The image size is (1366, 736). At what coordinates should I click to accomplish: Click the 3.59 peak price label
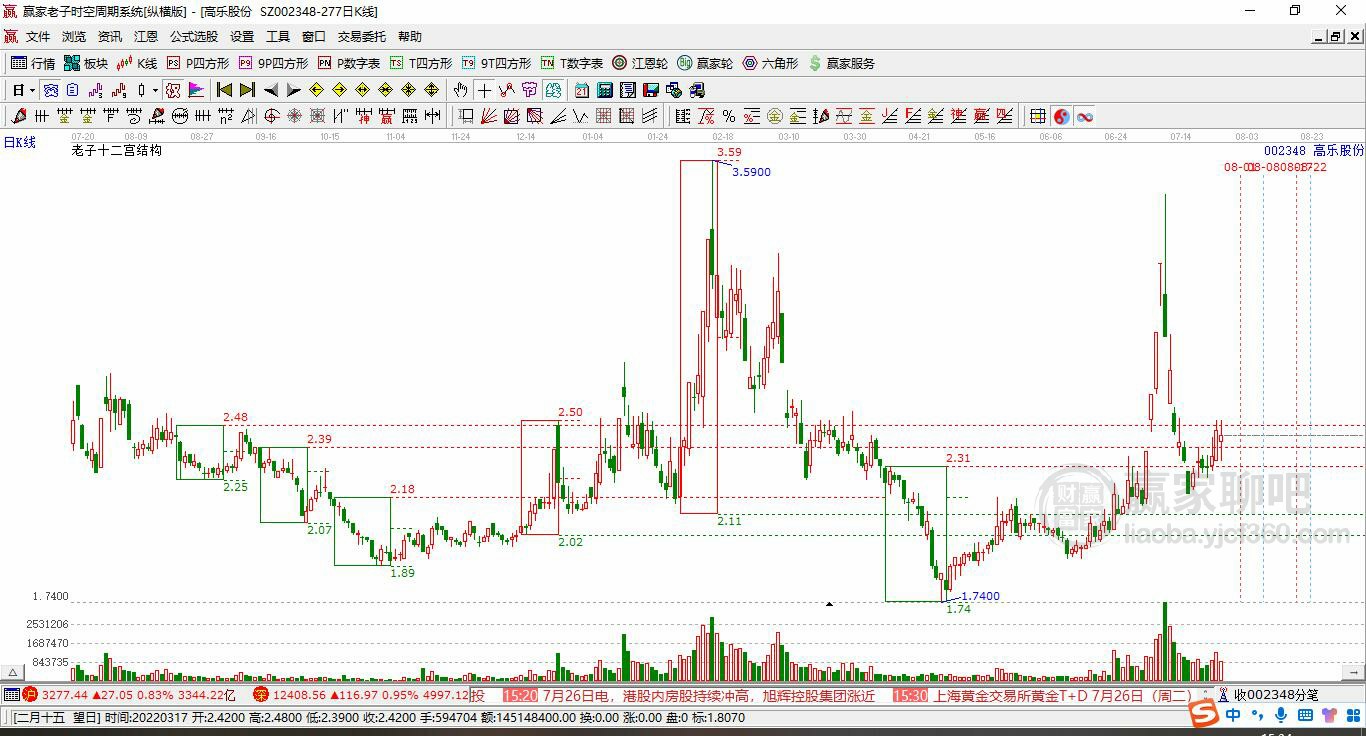(729, 153)
